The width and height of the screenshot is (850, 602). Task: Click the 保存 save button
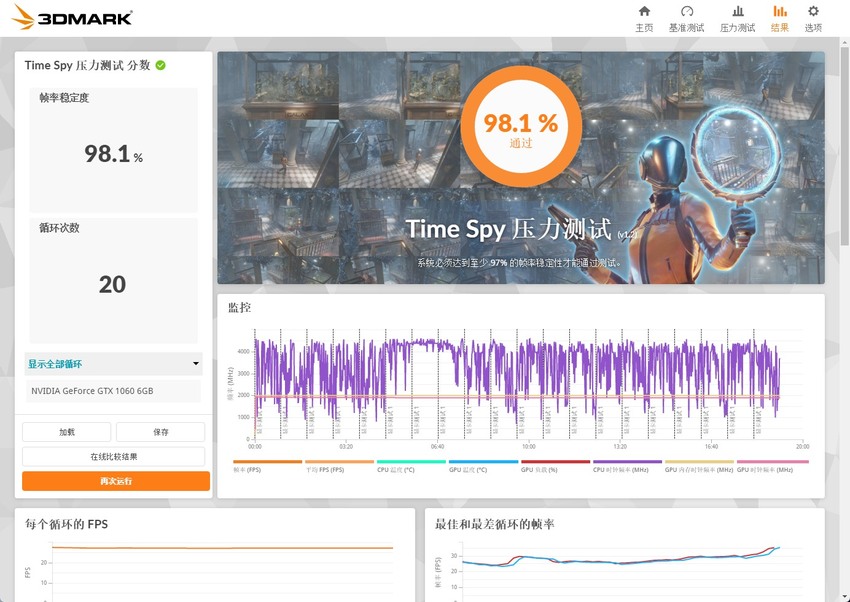pyautogui.click(x=160, y=432)
